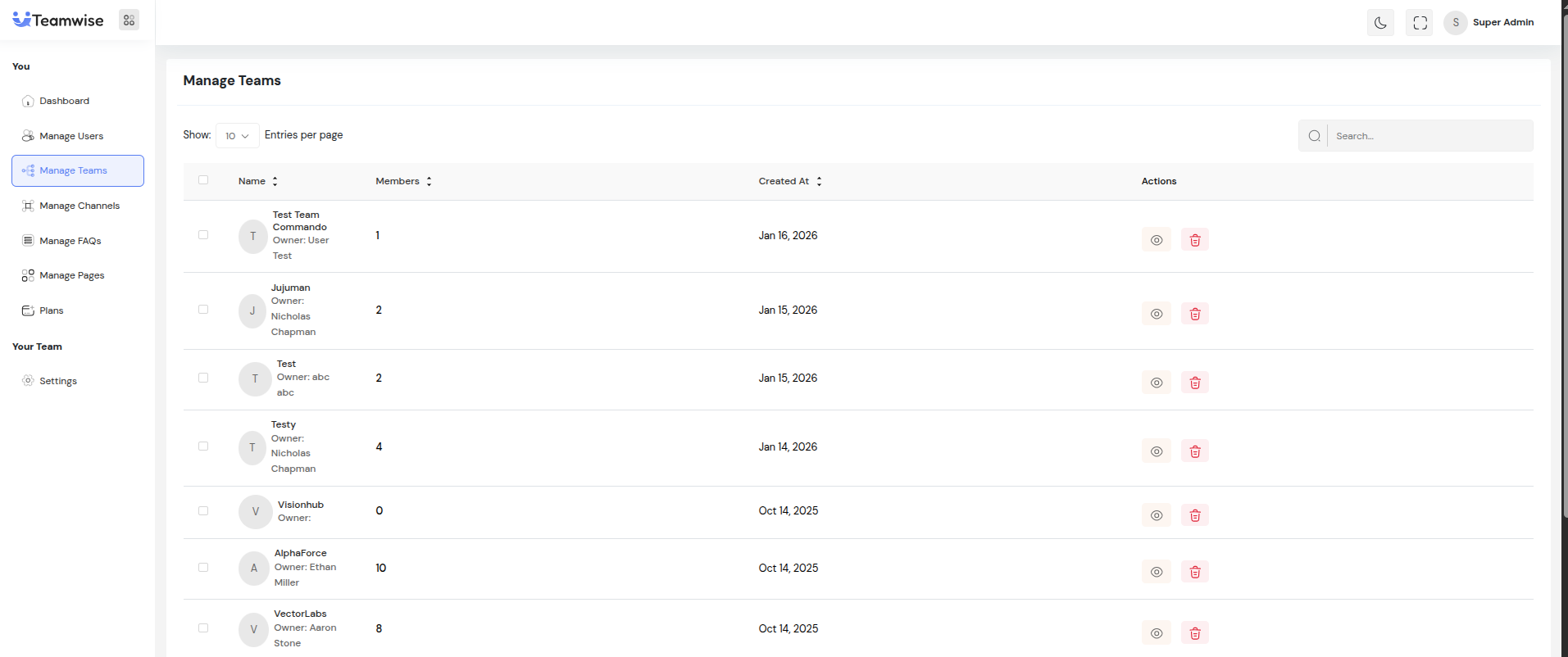Open Manage Channels from the sidebar
This screenshot has height=657, width=1568.
79,206
